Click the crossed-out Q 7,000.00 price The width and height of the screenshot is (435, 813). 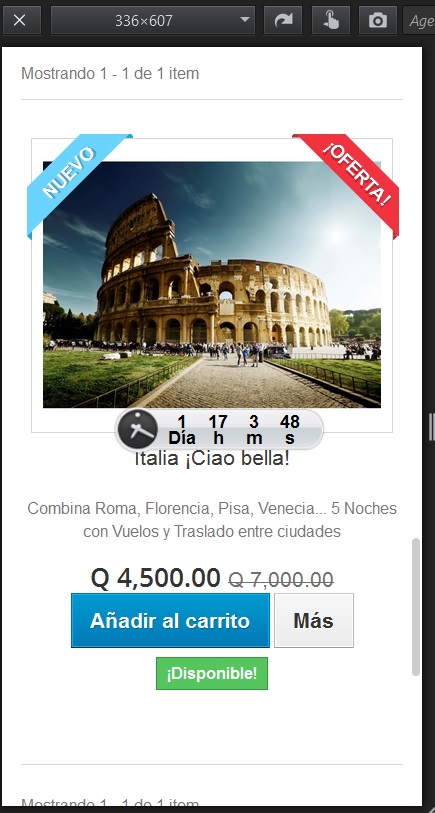tap(280, 580)
